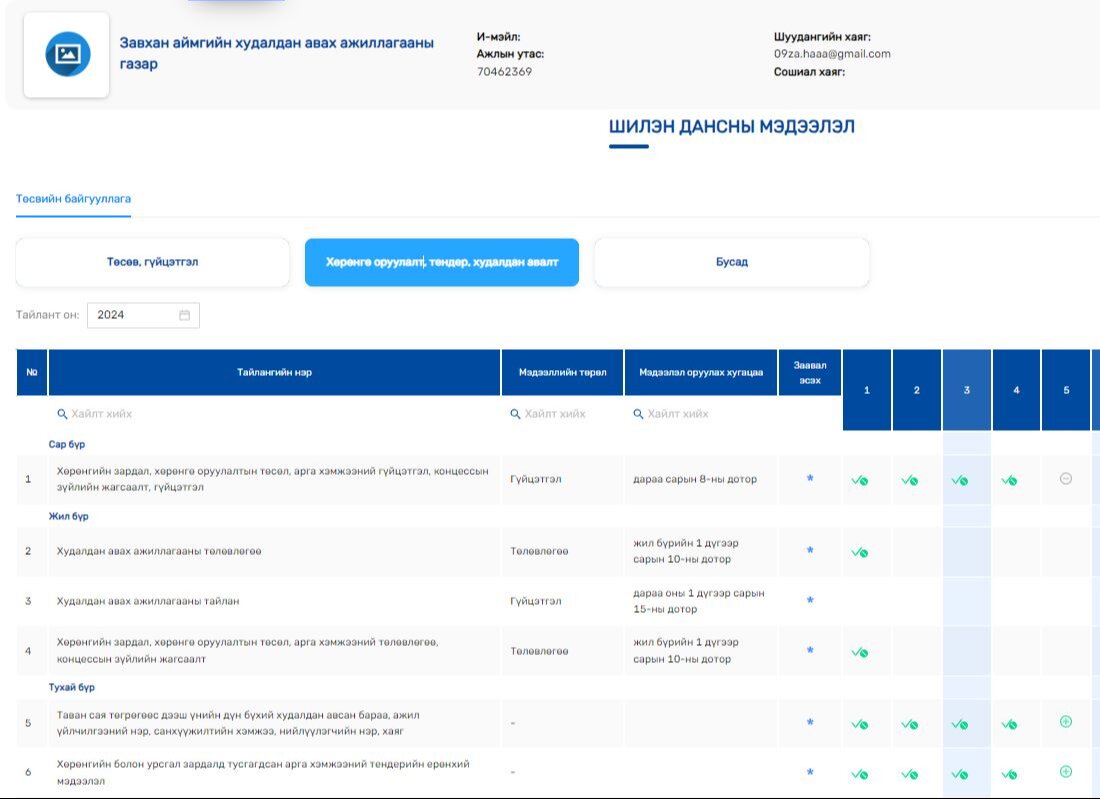
Task: Click month 1 checkmark in row 1
Action: coord(859,480)
